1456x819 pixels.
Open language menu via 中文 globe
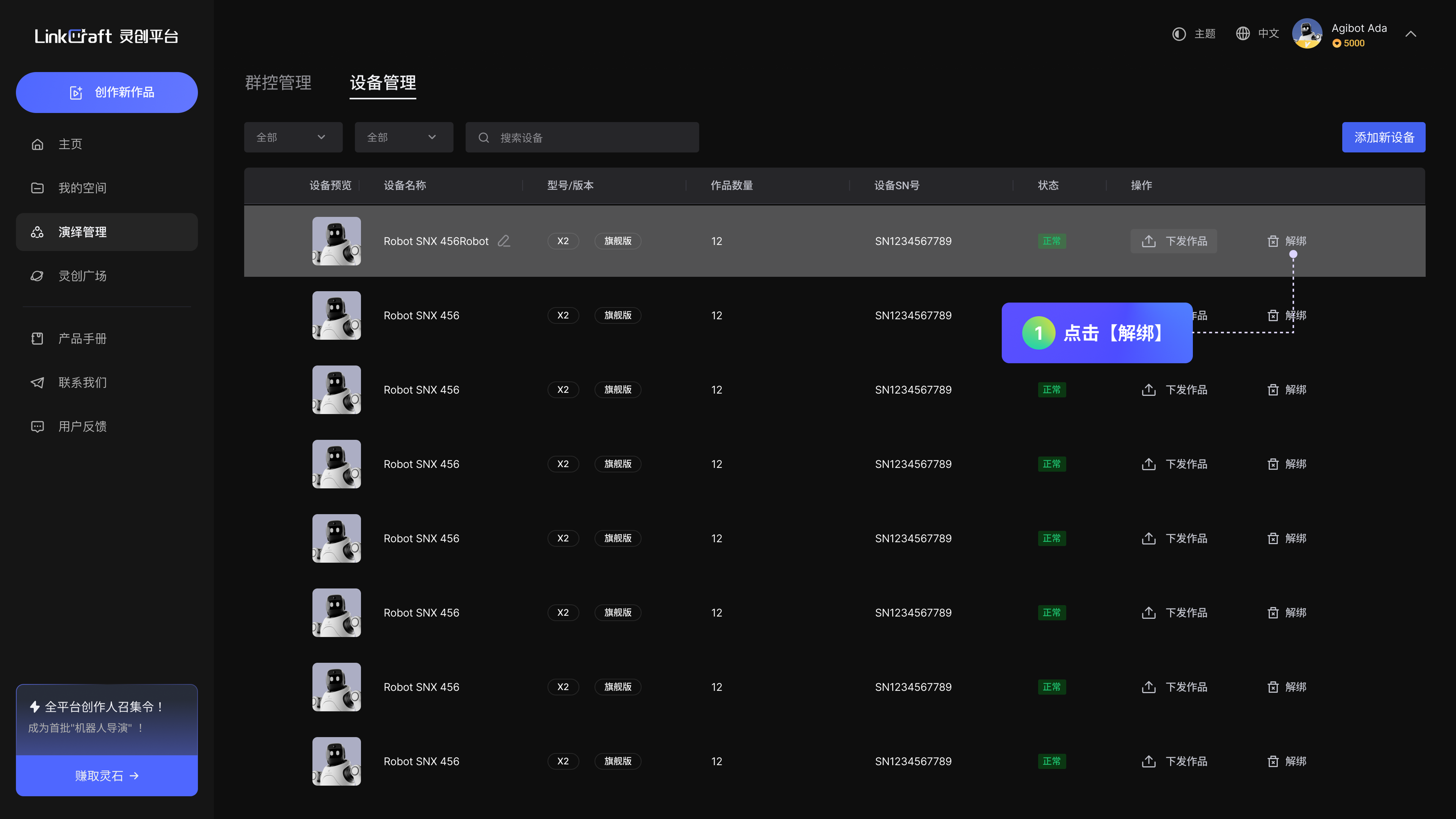pyautogui.click(x=1243, y=34)
